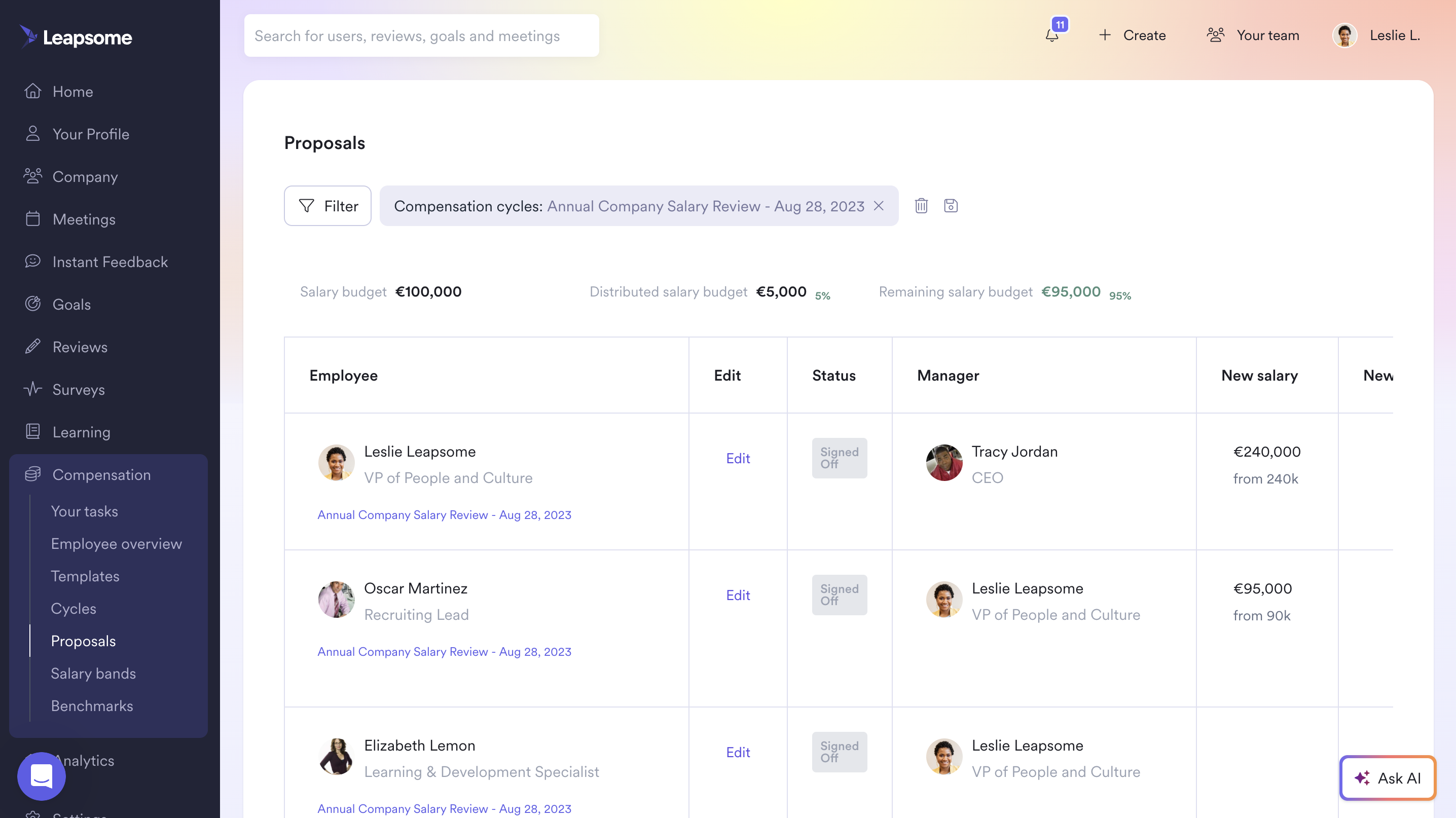Open Benchmarks submenu item
1456x818 pixels.
(92, 705)
